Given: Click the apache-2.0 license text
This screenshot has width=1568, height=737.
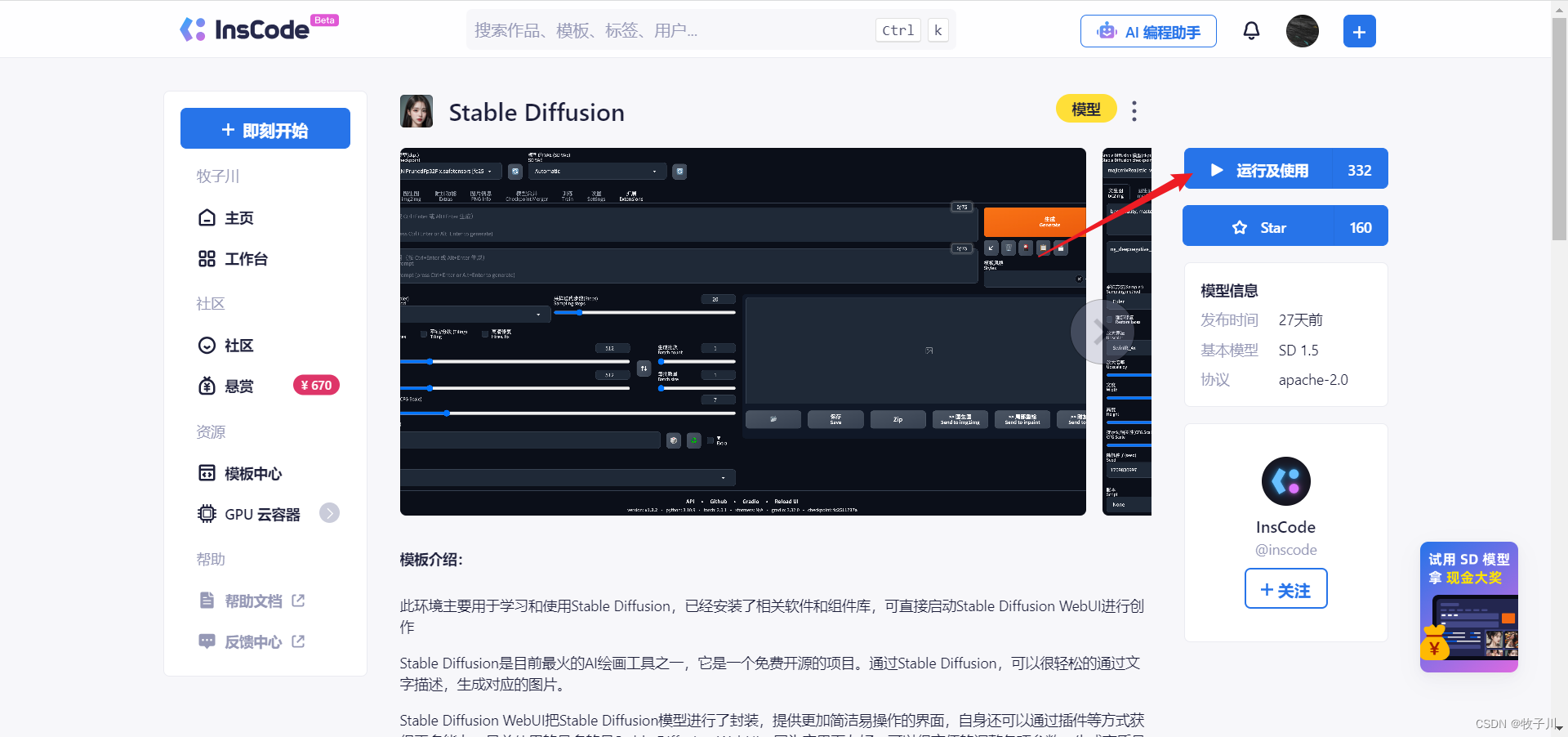Looking at the screenshot, I should tap(1313, 380).
